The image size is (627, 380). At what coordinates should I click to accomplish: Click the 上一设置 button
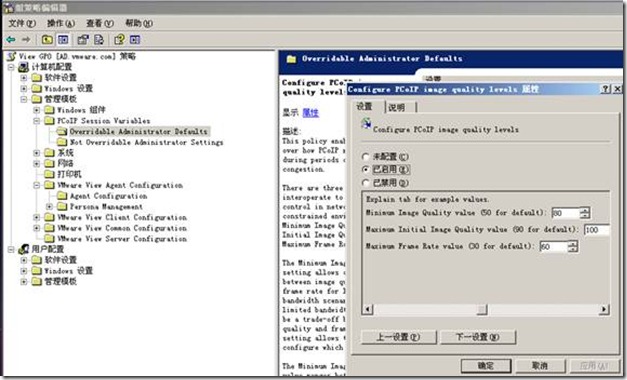398,337
